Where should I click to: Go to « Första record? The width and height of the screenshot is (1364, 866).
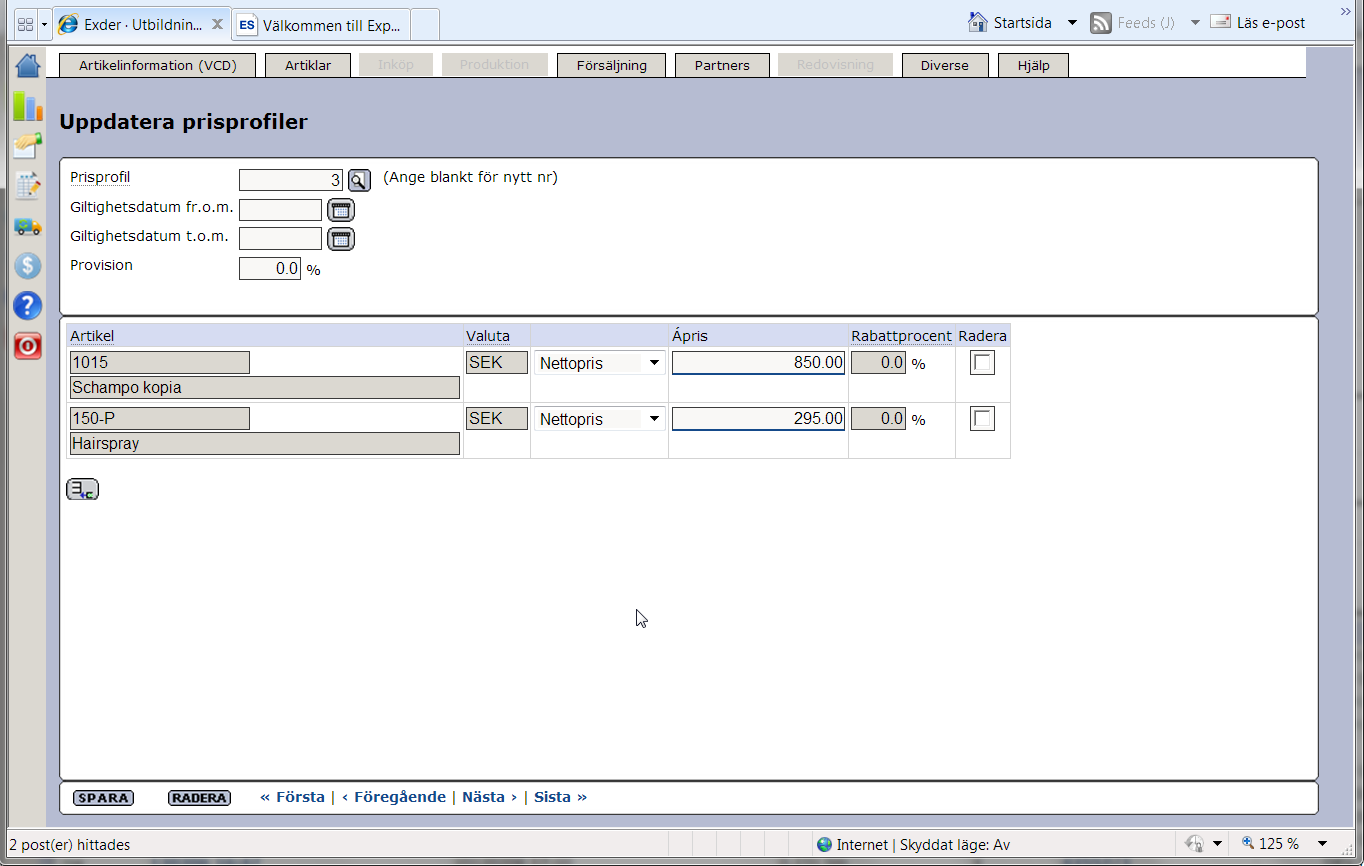[x=292, y=797]
